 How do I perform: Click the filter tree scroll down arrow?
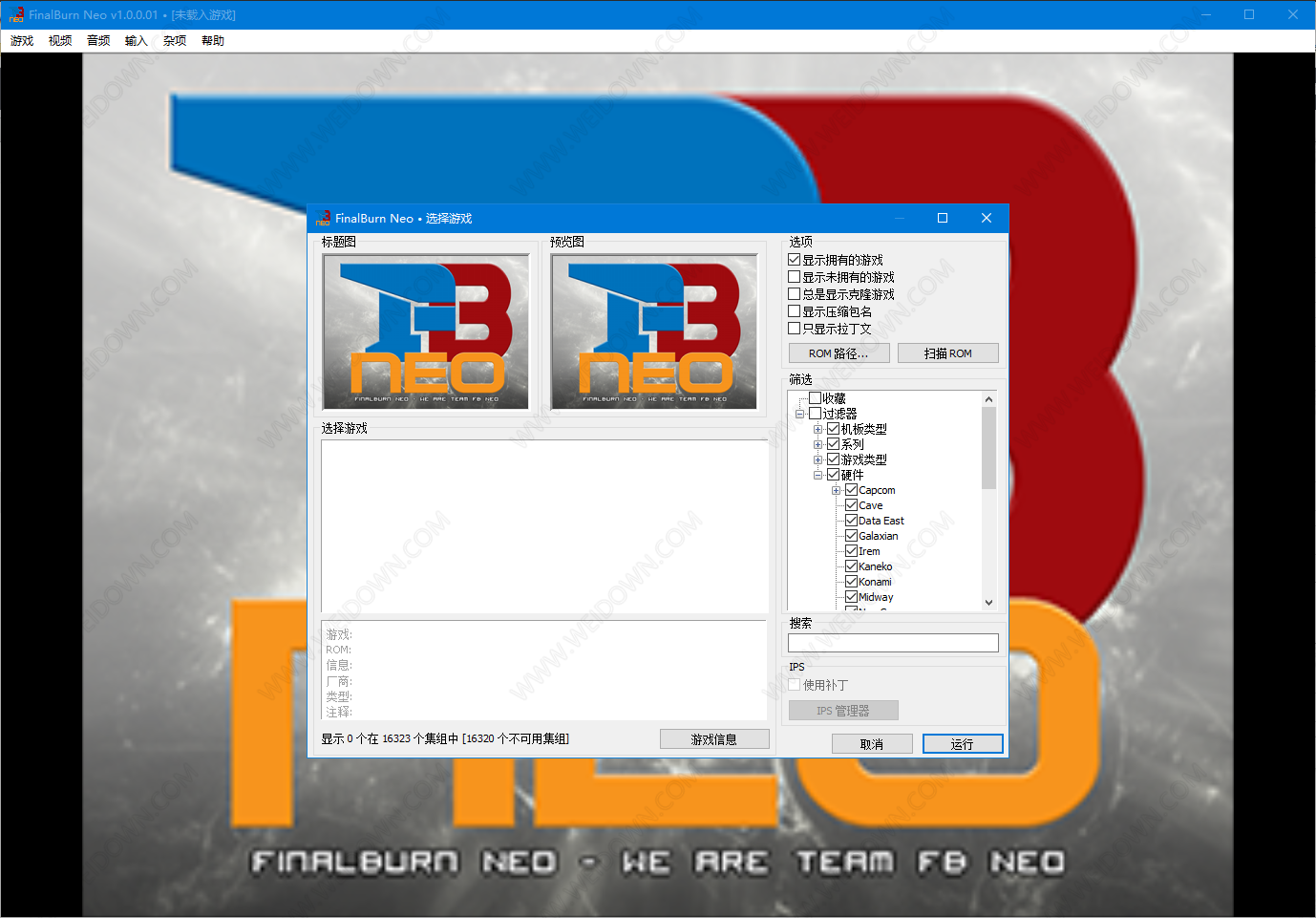tap(988, 602)
